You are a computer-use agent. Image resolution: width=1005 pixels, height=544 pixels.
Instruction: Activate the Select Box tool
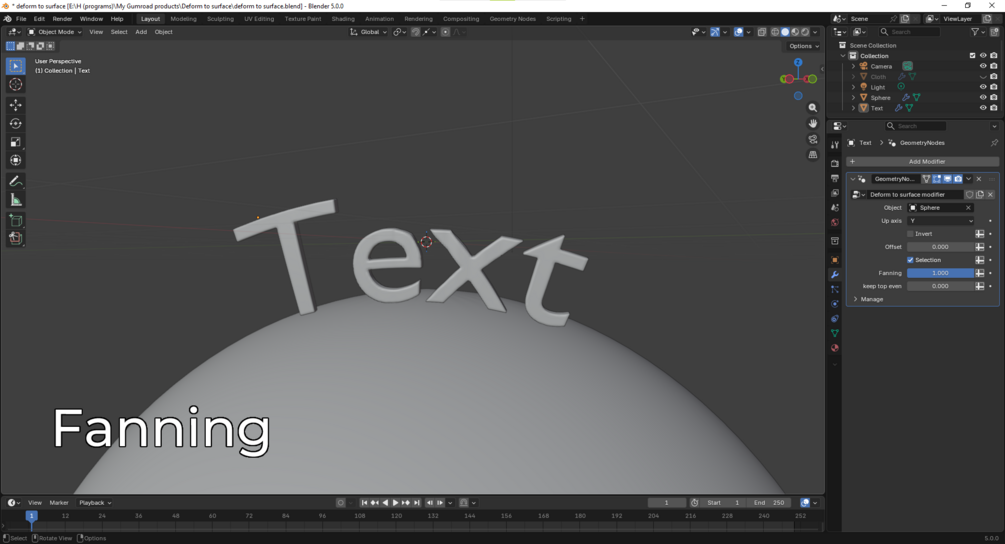[x=16, y=65]
